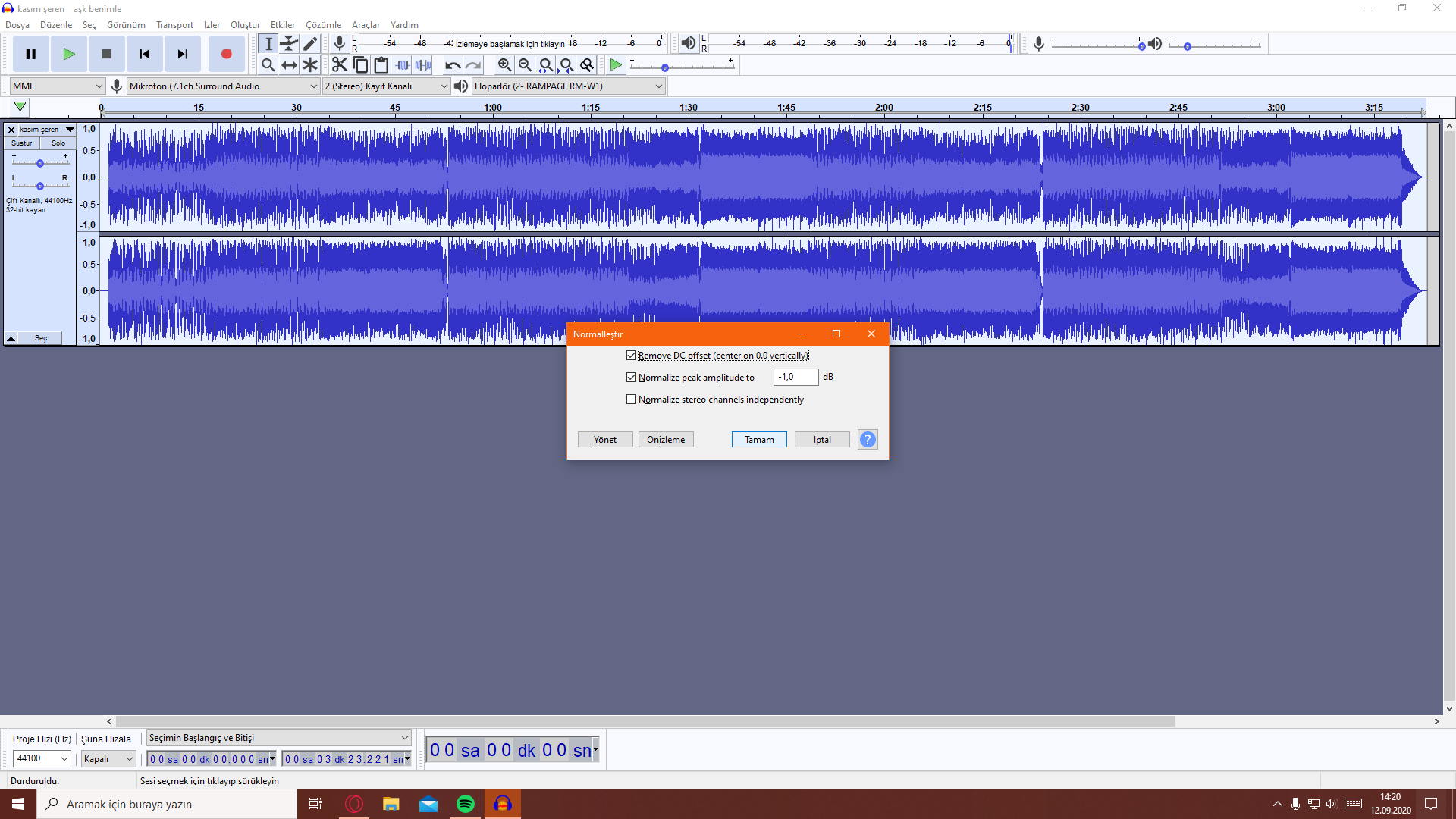Open the Şuna Hizala Kapalı dropdown
The width and height of the screenshot is (1456, 819).
tap(108, 758)
